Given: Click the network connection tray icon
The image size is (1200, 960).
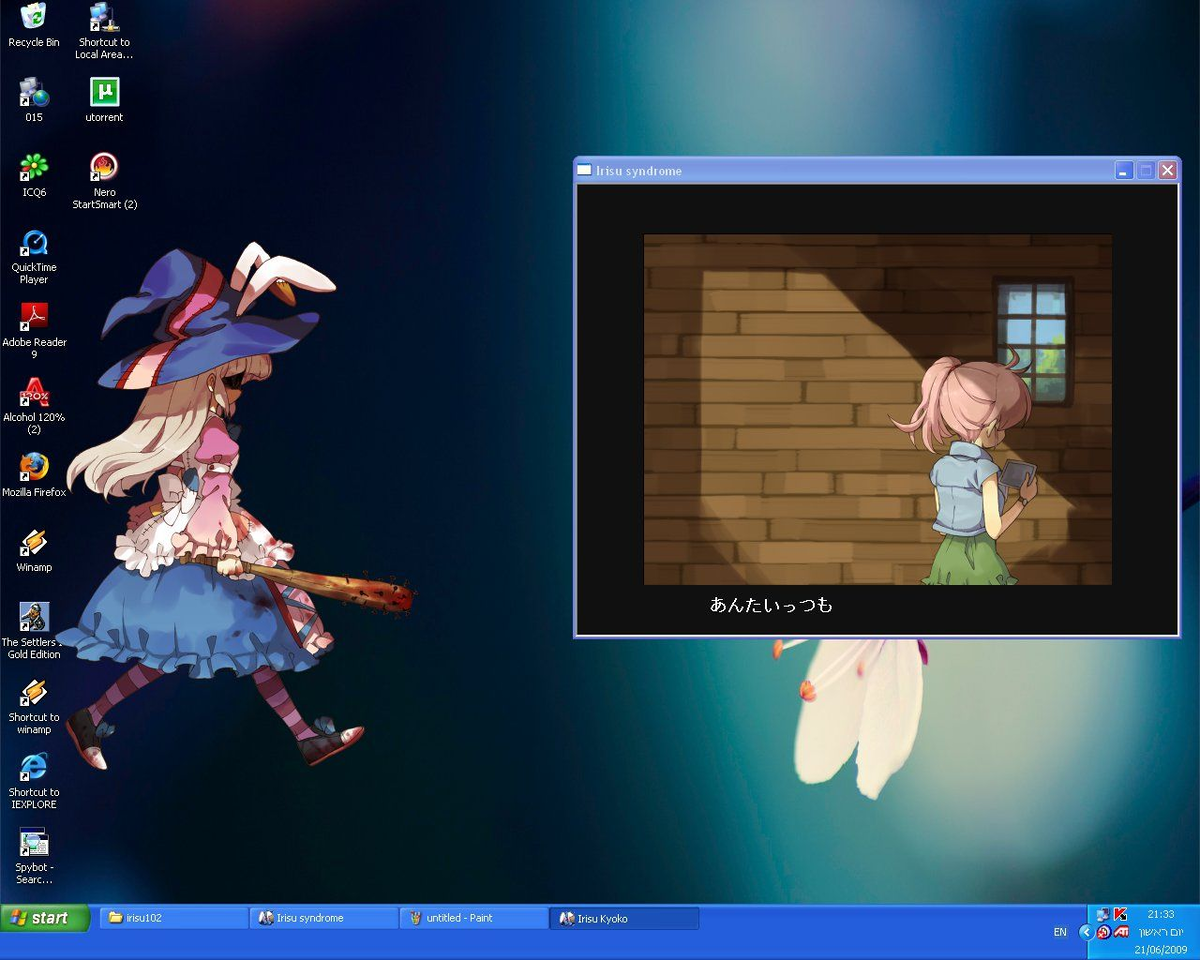Looking at the screenshot, I should point(1103,914).
